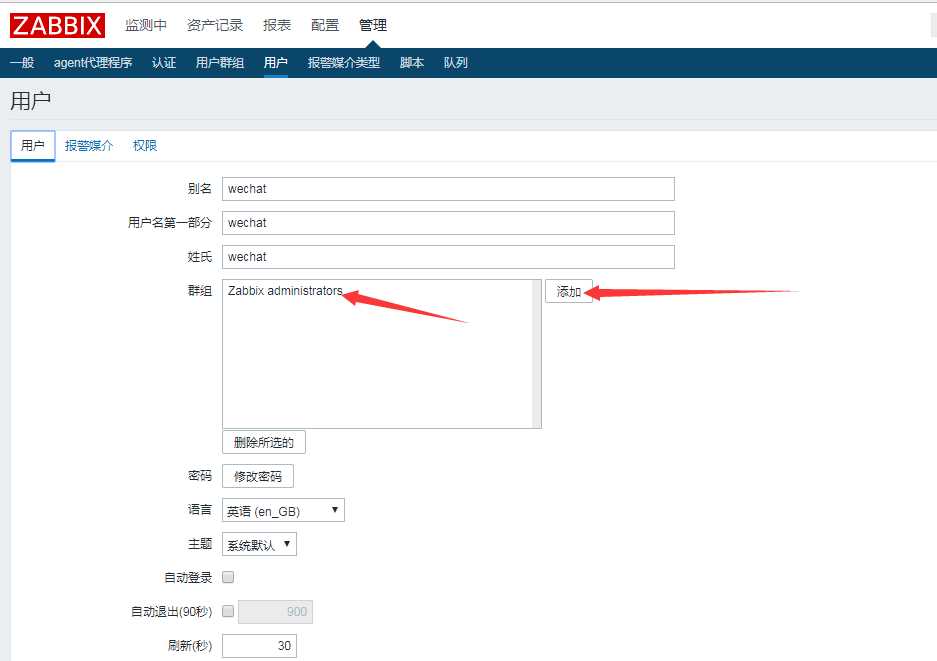Open the 语言 dropdown
The image size is (937, 661).
[283, 510]
